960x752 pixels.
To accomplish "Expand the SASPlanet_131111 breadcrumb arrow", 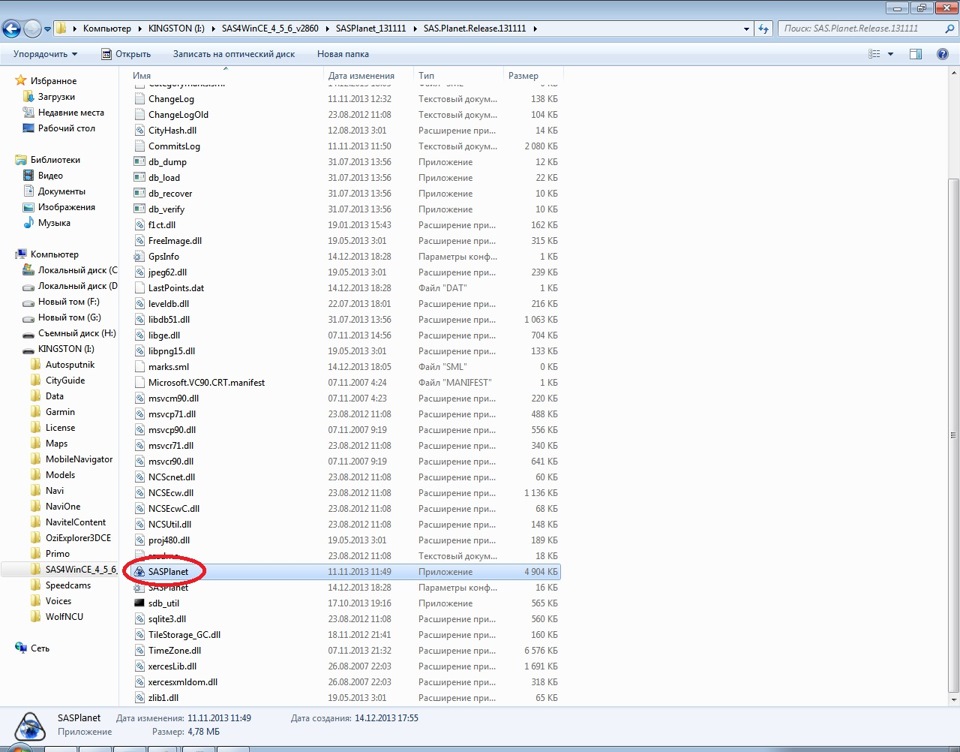I will 415,28.
